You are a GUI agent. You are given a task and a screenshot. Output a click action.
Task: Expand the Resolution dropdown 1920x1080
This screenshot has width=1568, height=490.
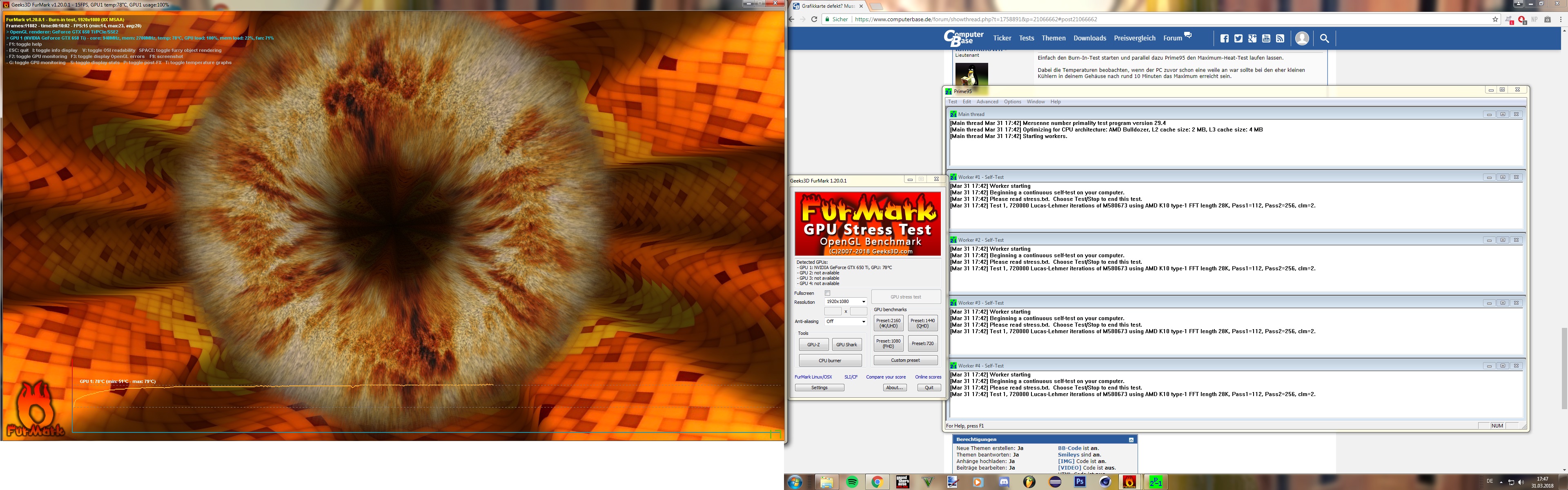click(846, 302)
